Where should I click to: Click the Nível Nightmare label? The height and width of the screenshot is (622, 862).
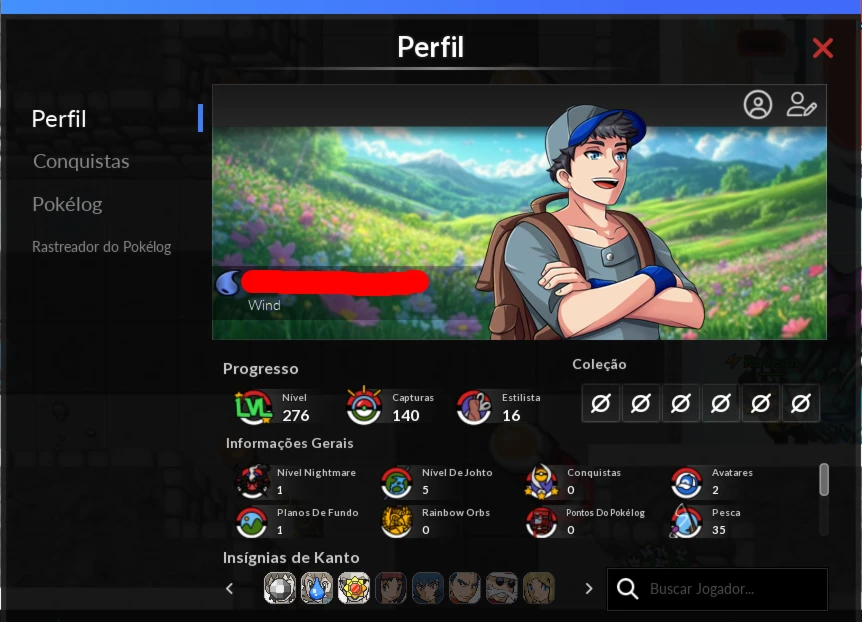coord(316,472)
